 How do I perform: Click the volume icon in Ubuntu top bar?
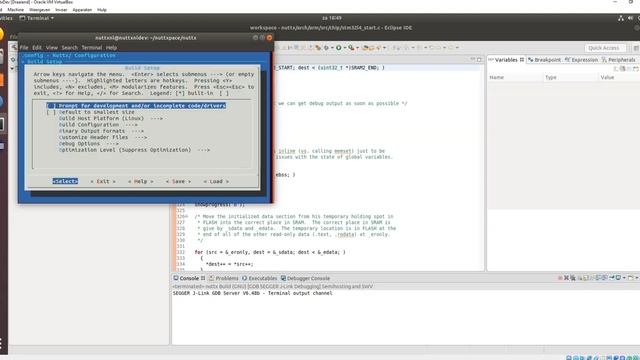point(630,18)
